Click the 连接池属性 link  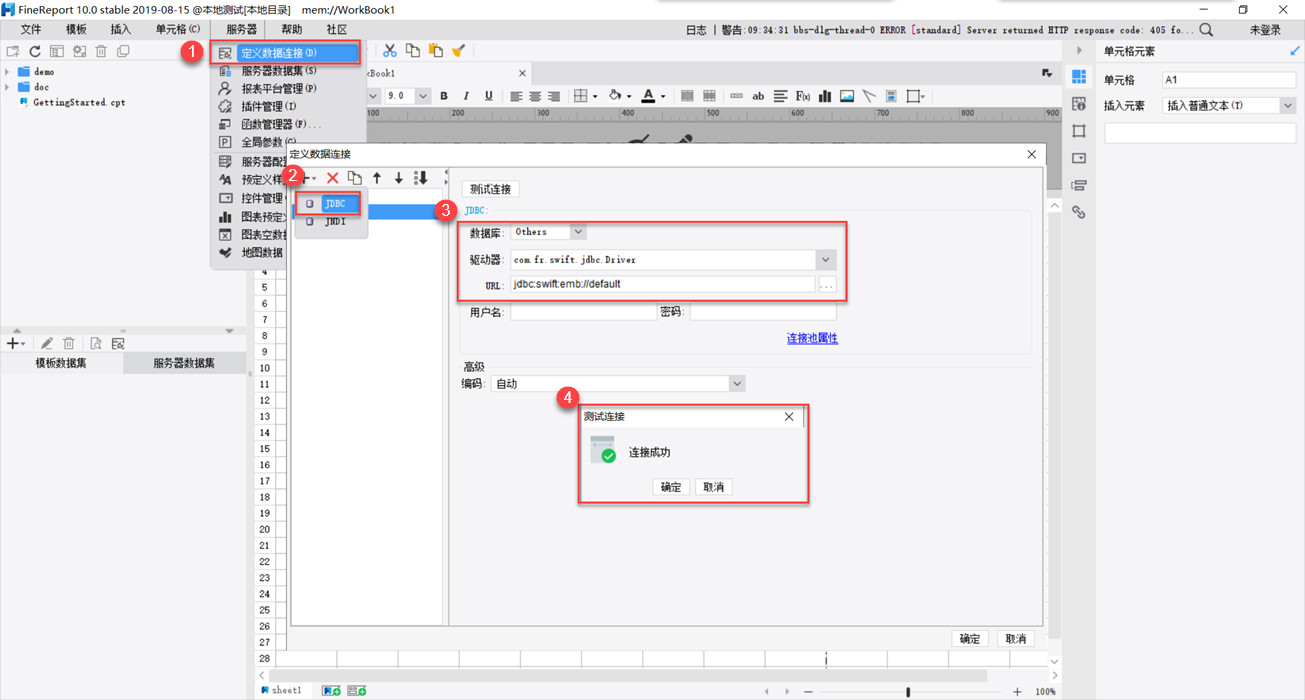tap(812, 338)
